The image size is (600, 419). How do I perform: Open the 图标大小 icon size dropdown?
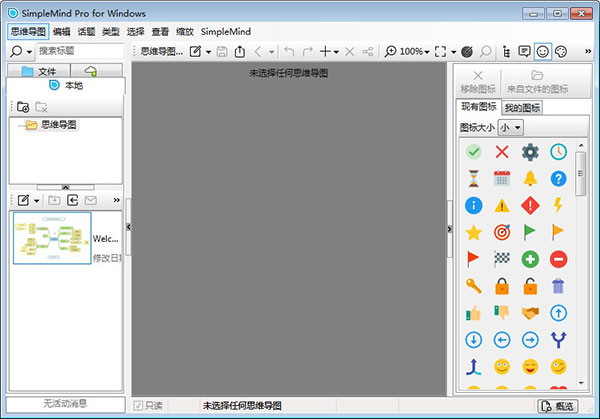point(511,127)
